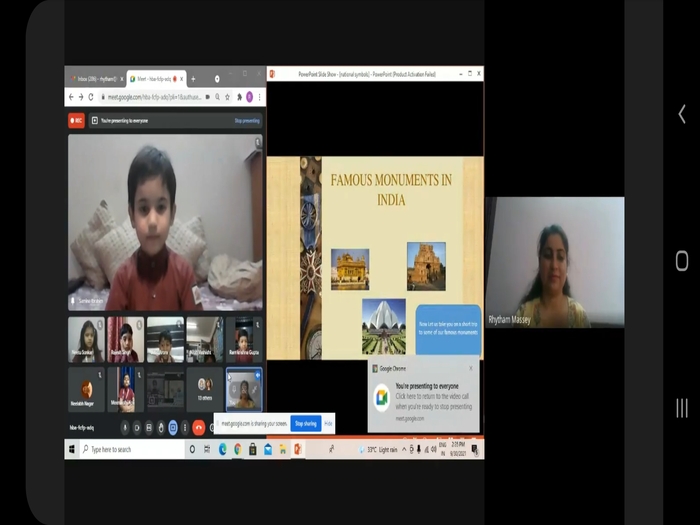Click the zoom magnifier in address bar
Screen dimensions: 700x525
coord(217,97)
